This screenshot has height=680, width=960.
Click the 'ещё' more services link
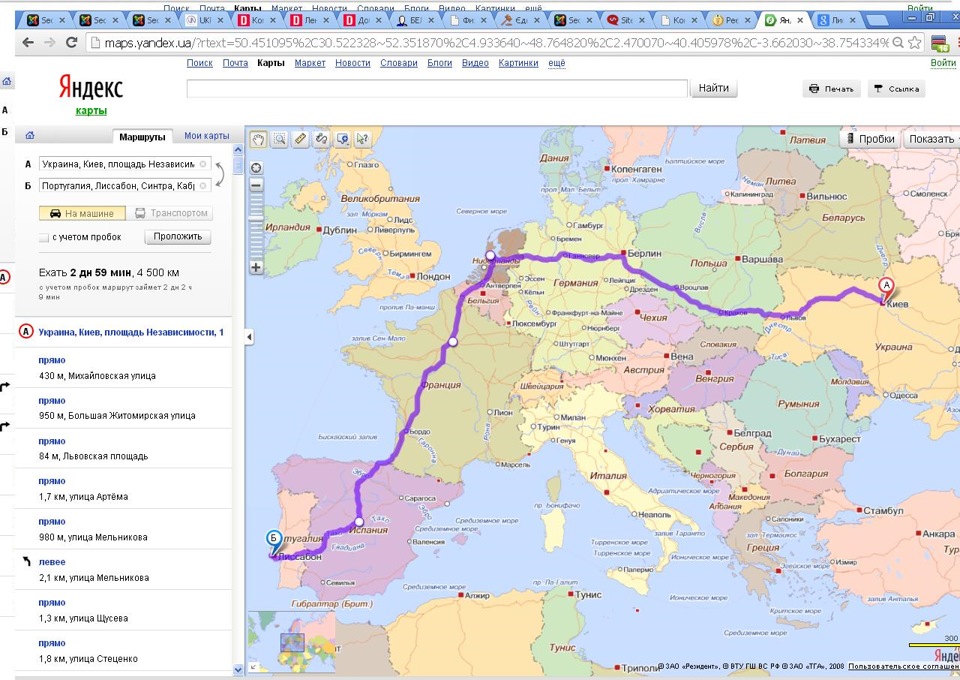click(557, 63)
